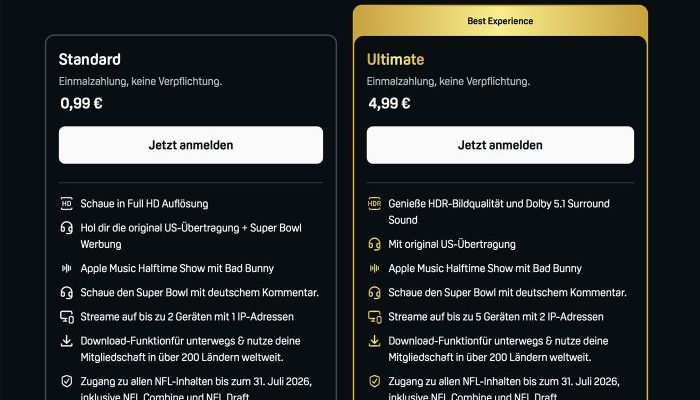
Task: Click the download icon in the Ultimate plan
Action: [x=374, y=341]
